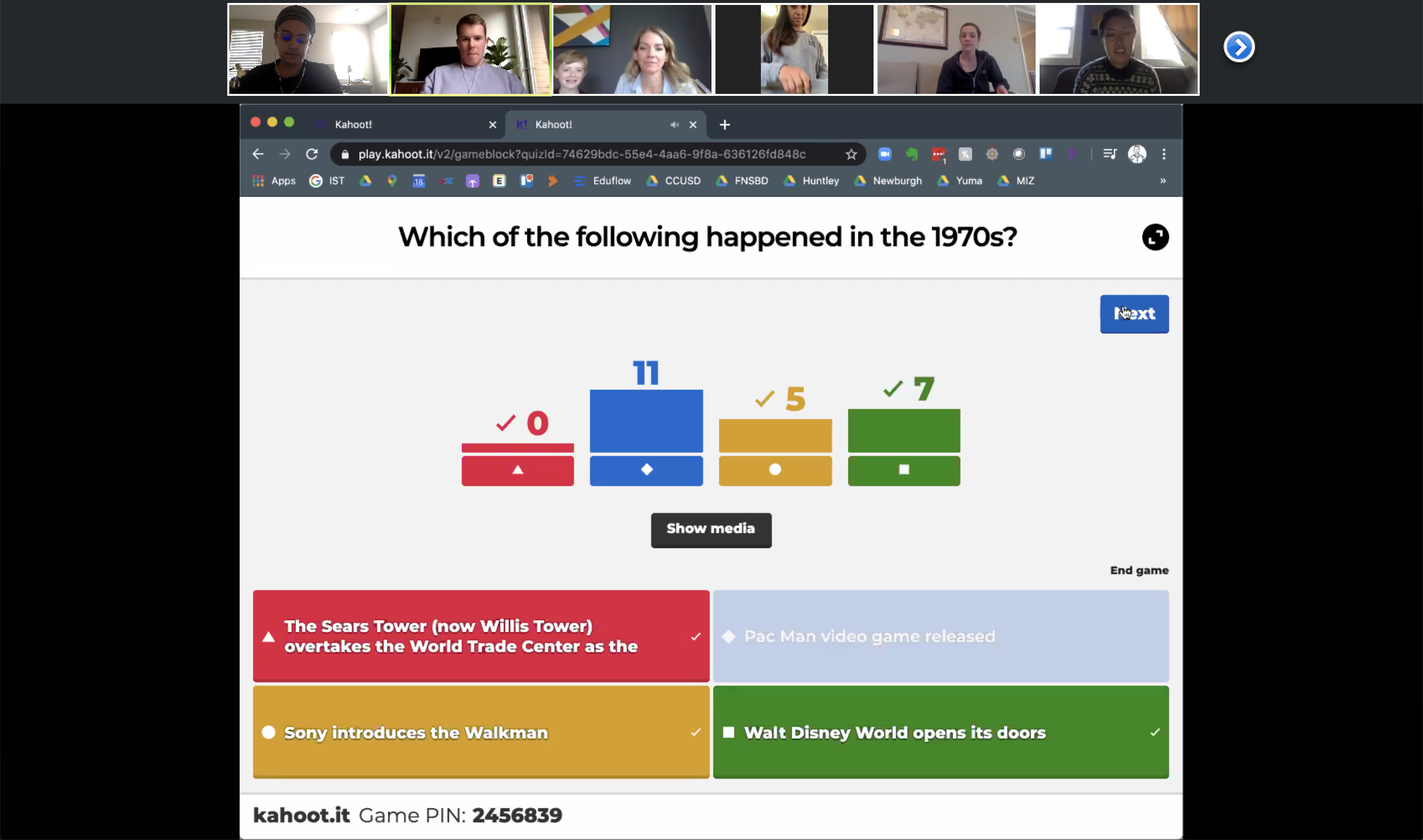View site info via lock icon
This screenshot has height=840, width=1423.
pos(345,154)
